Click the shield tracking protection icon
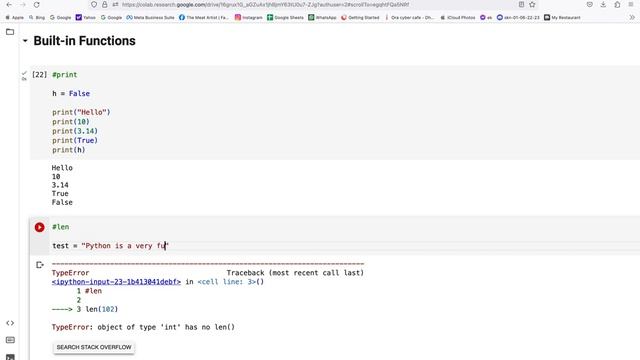 coord(94,4)
